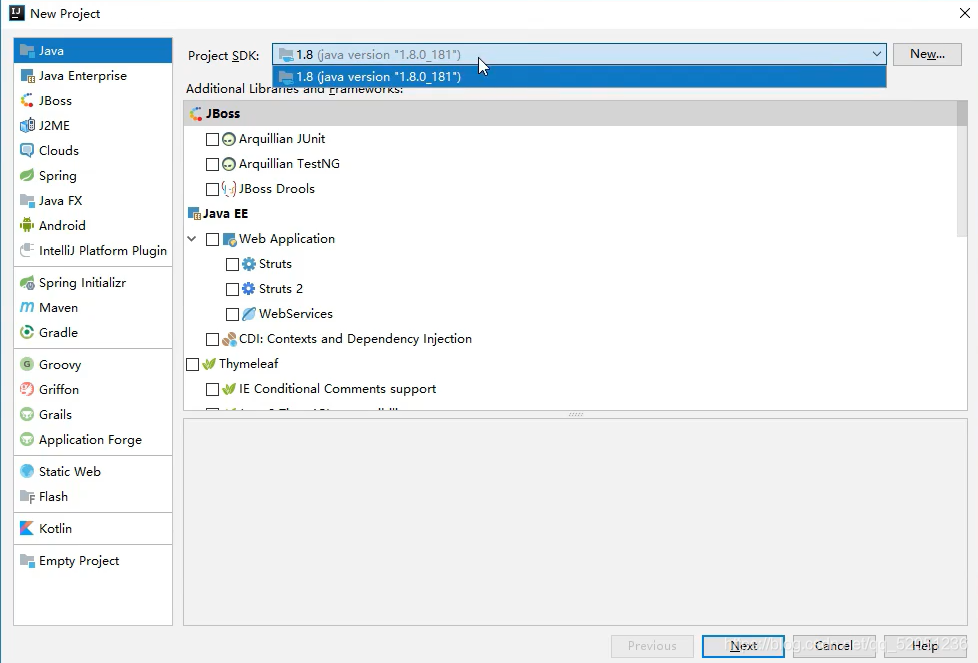Pick the JBoss icon in the sidebar
The image size is (978, 663).
tap(27, 100)
